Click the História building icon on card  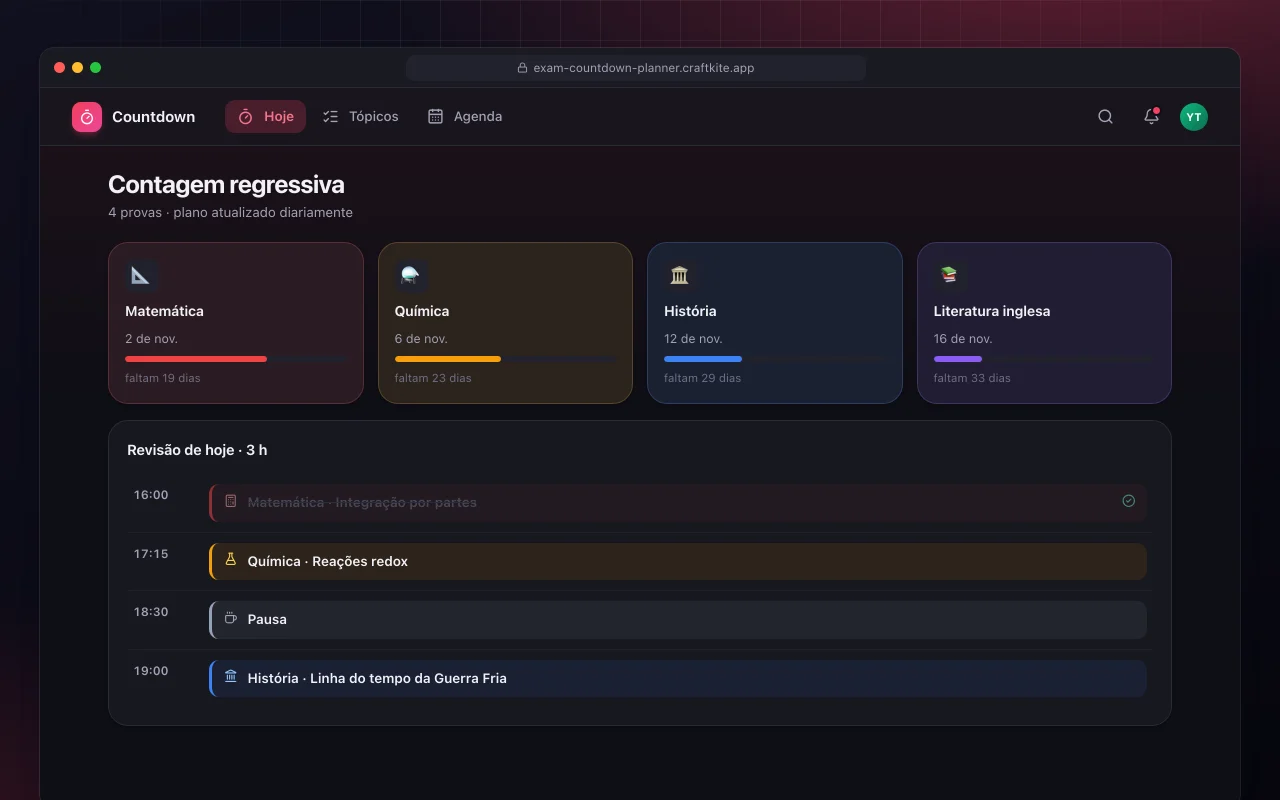[680, 275]
